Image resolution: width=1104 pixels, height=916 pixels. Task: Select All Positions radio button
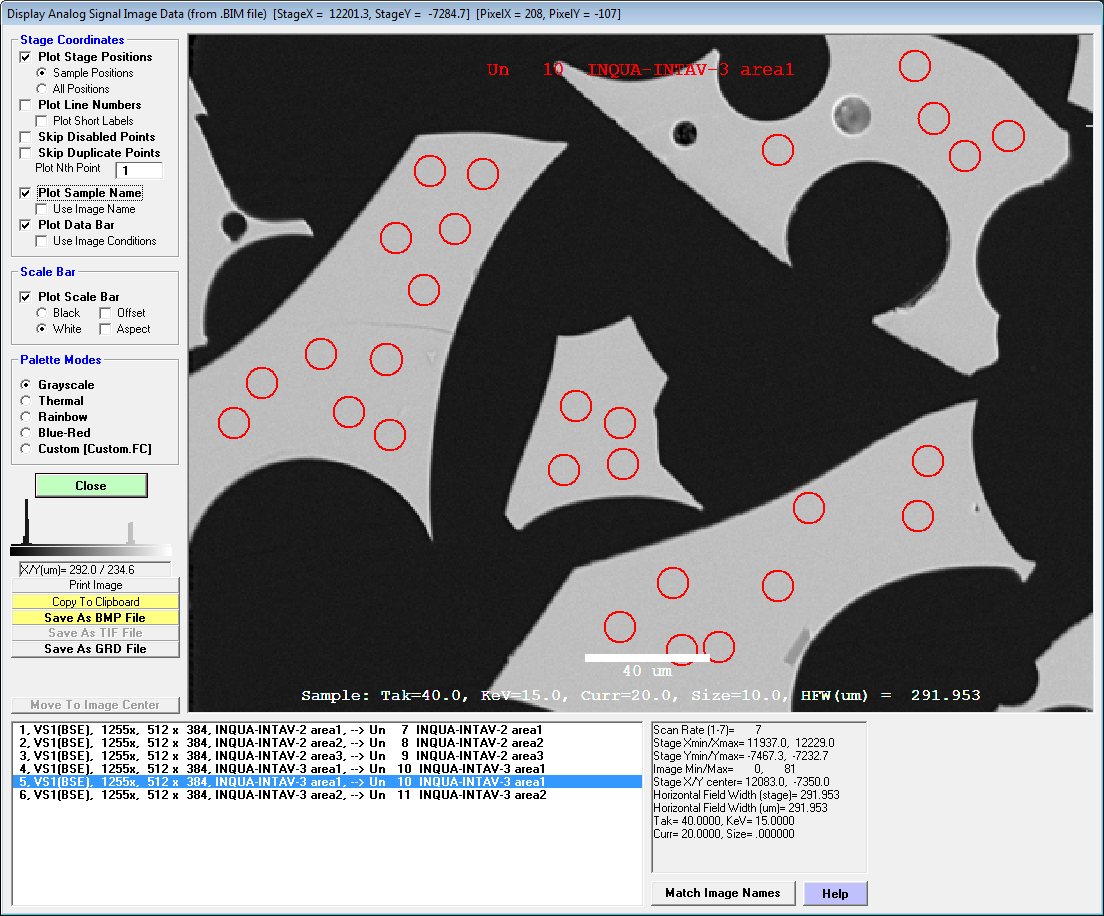(42, 89)
